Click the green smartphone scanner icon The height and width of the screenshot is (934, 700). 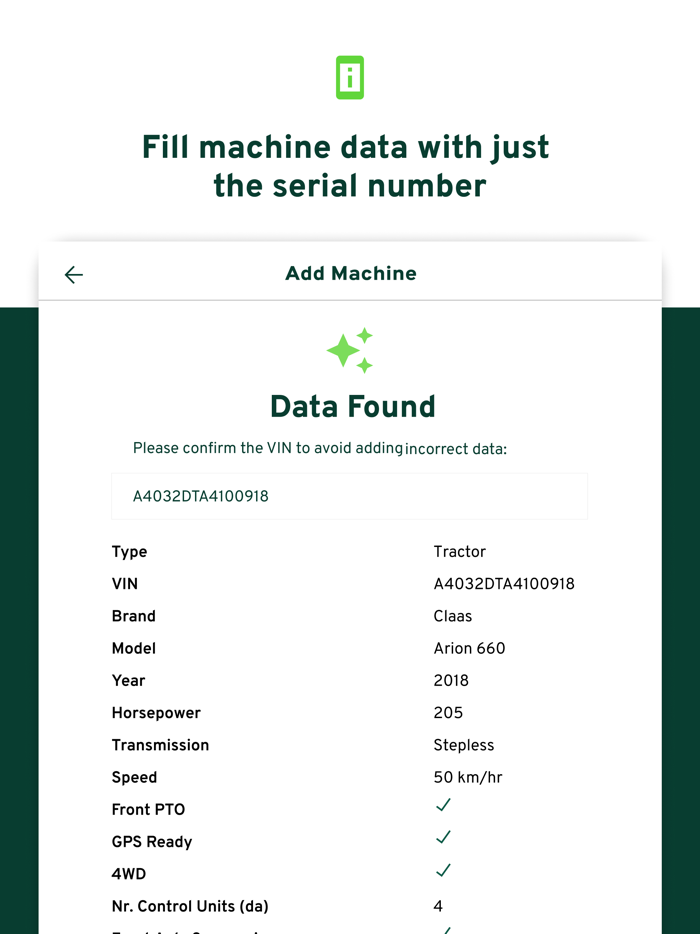(350, 77)
